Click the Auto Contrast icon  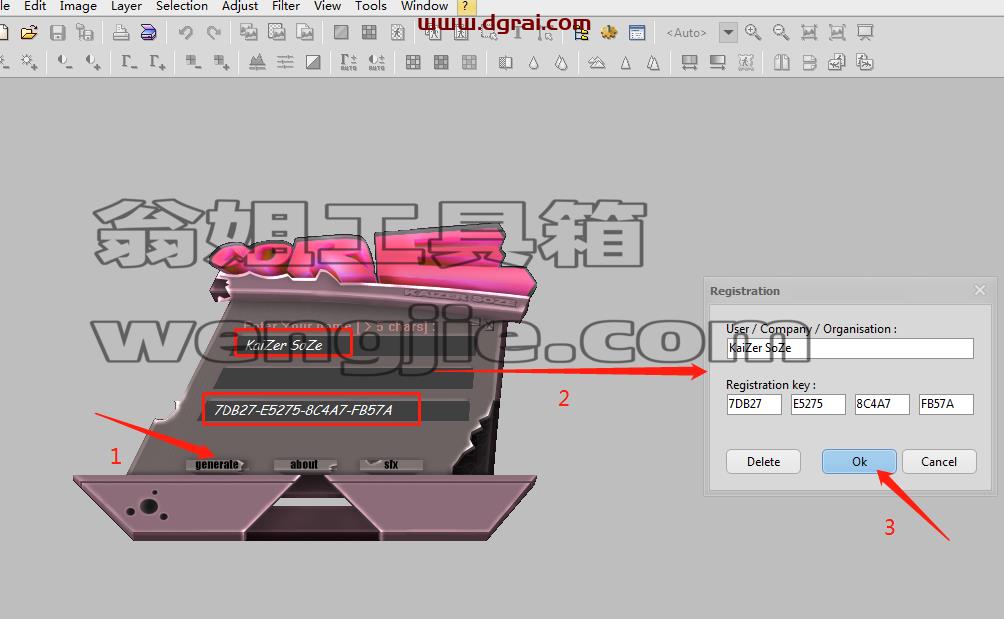[377, 62]
